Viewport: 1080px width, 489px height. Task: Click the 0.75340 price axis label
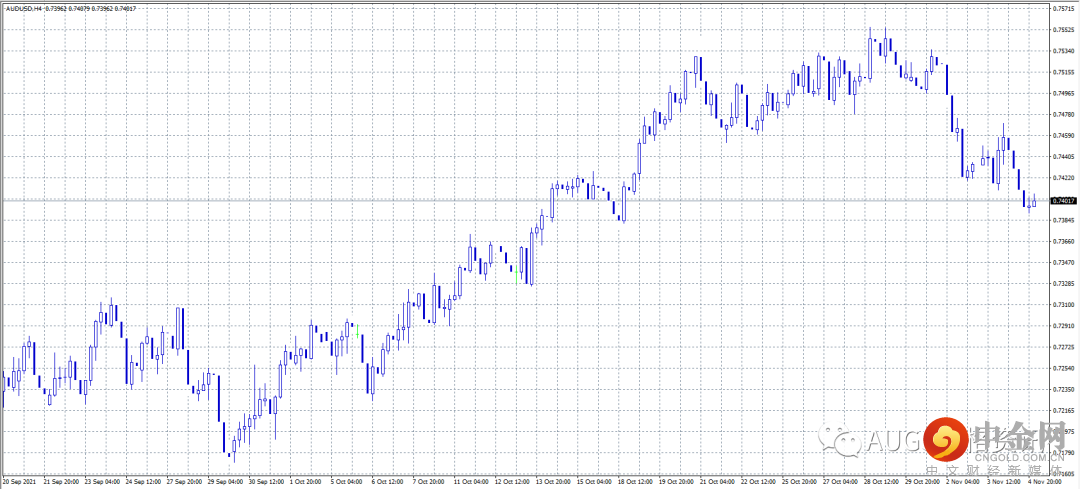(x=1065, y=51)
